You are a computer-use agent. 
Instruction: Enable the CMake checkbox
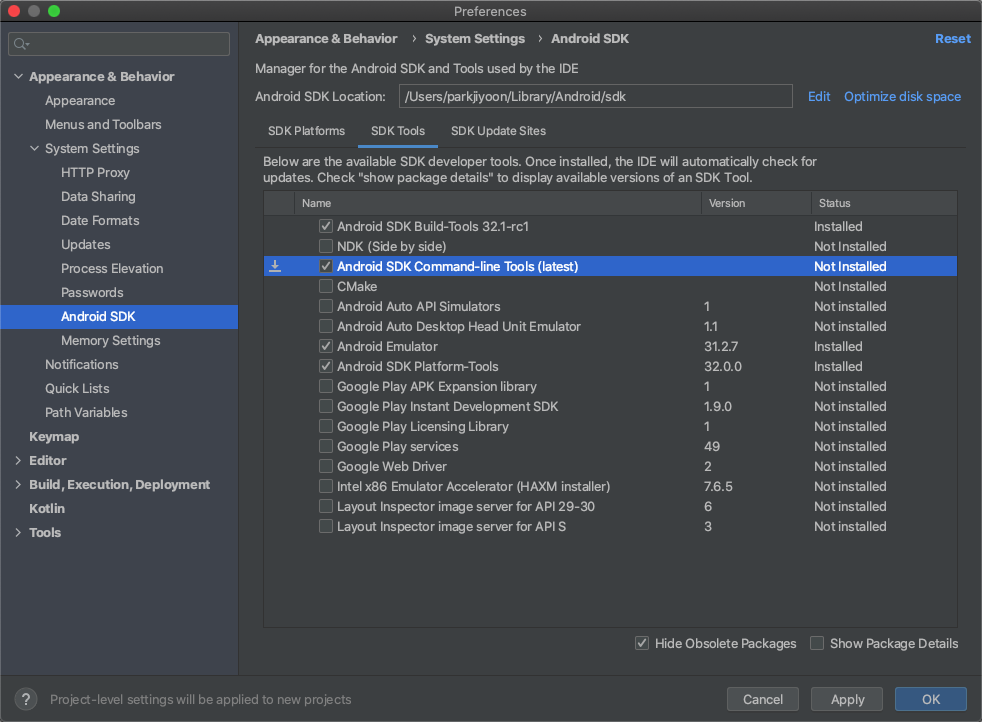pyautogui.click(x=326, y=286)
